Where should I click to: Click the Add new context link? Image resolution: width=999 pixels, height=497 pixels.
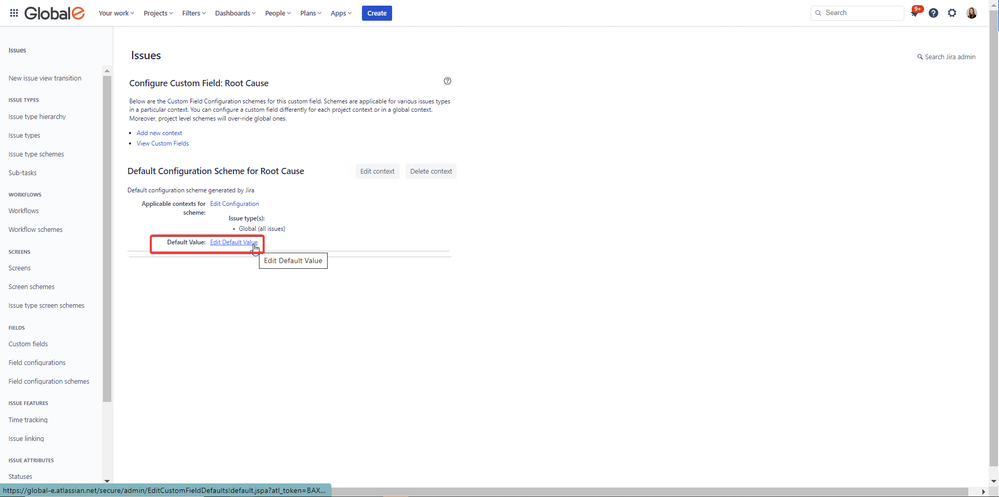point(159,133)
